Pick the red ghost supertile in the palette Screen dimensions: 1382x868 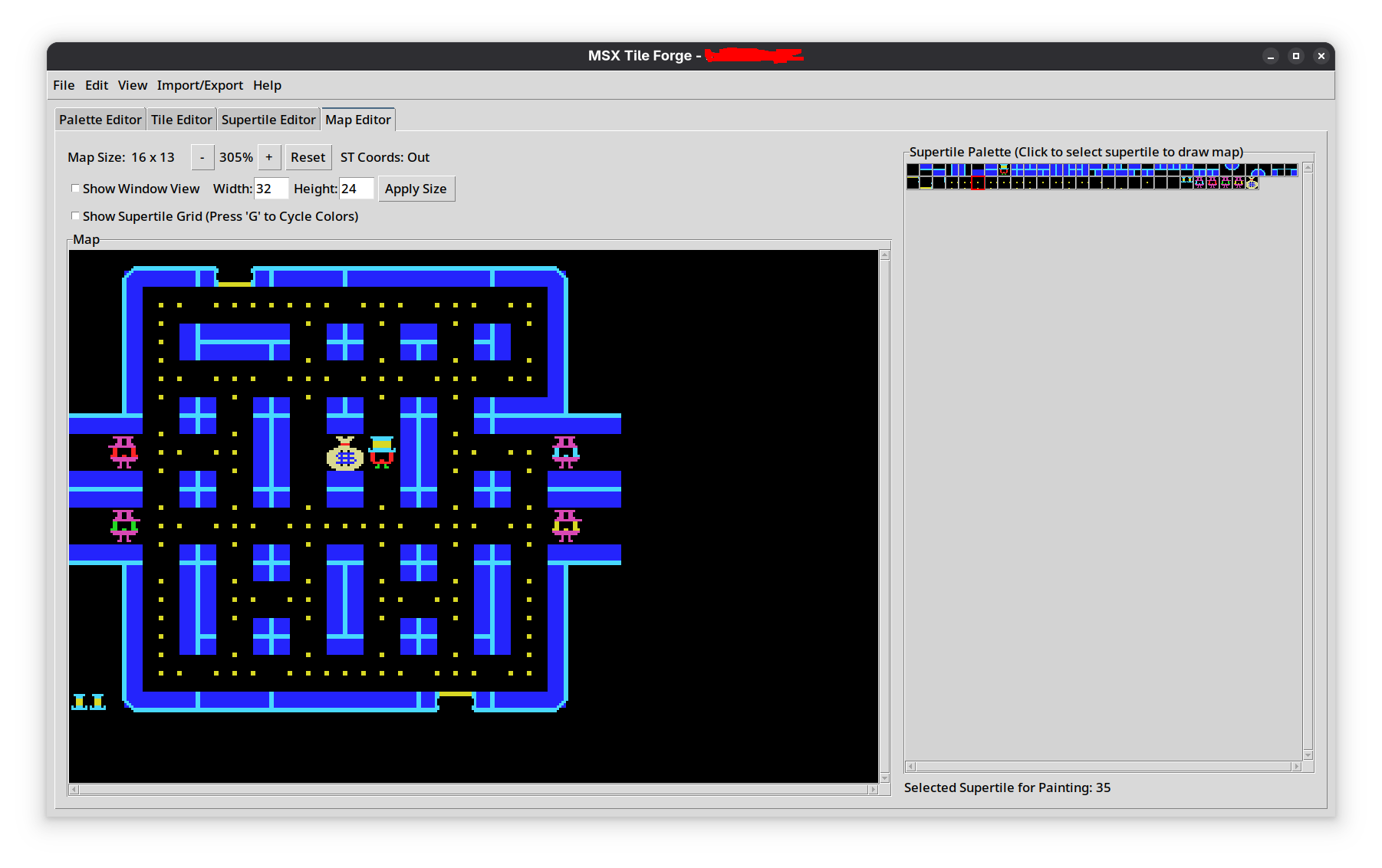[x=1213, y=182]
